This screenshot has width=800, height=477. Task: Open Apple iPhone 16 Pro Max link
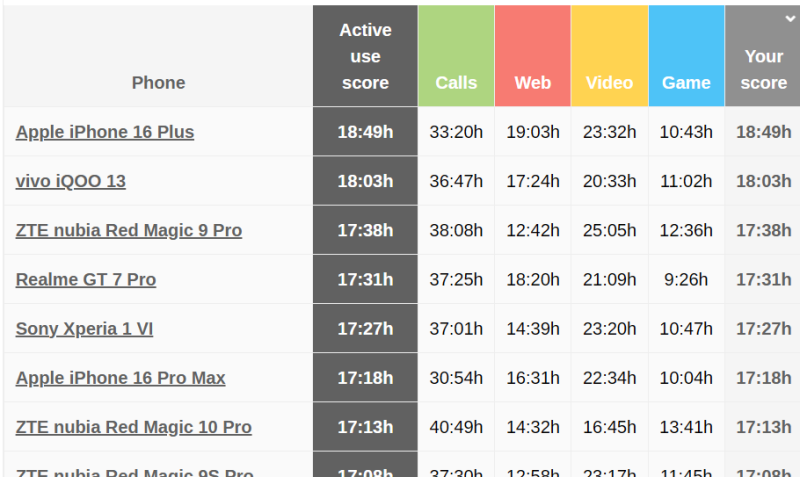[120, 378]
